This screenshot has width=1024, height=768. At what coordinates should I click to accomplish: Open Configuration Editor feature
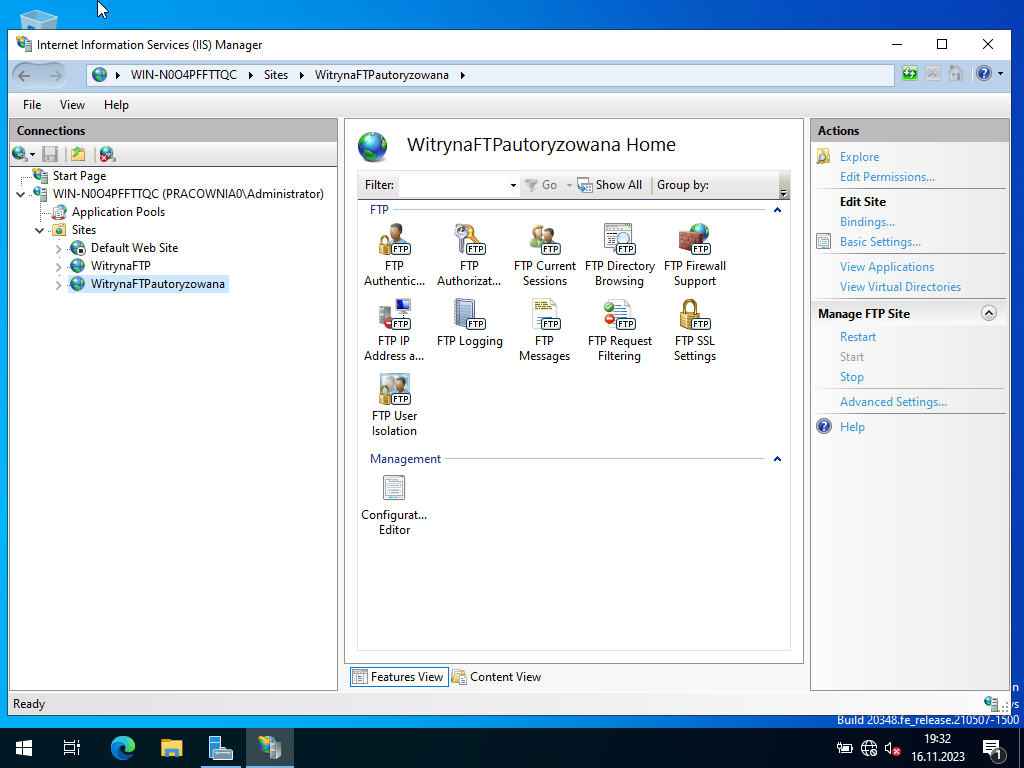click(x=394, y=505)
